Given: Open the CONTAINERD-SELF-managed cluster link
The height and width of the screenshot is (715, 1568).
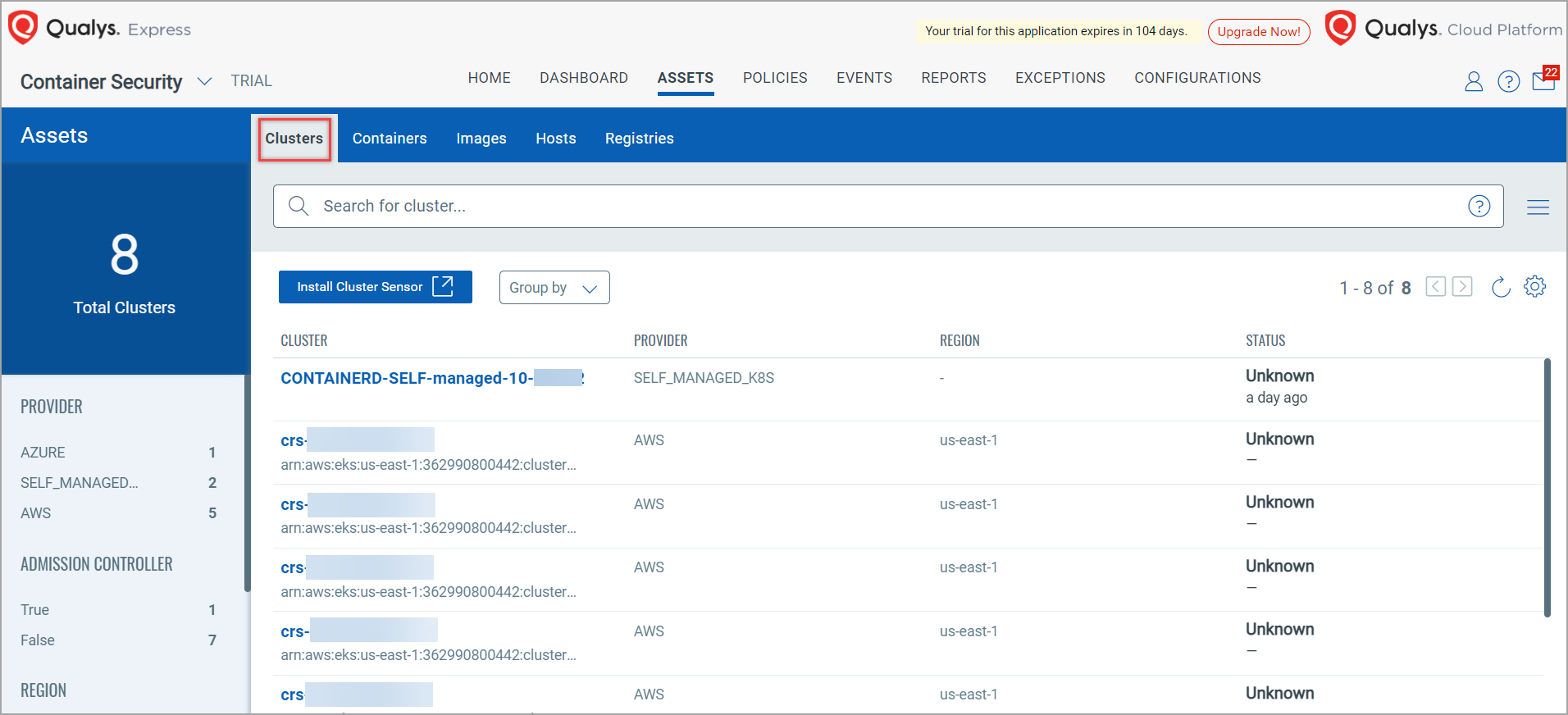Looking at the screenshot, I should [x=406, y=378].
